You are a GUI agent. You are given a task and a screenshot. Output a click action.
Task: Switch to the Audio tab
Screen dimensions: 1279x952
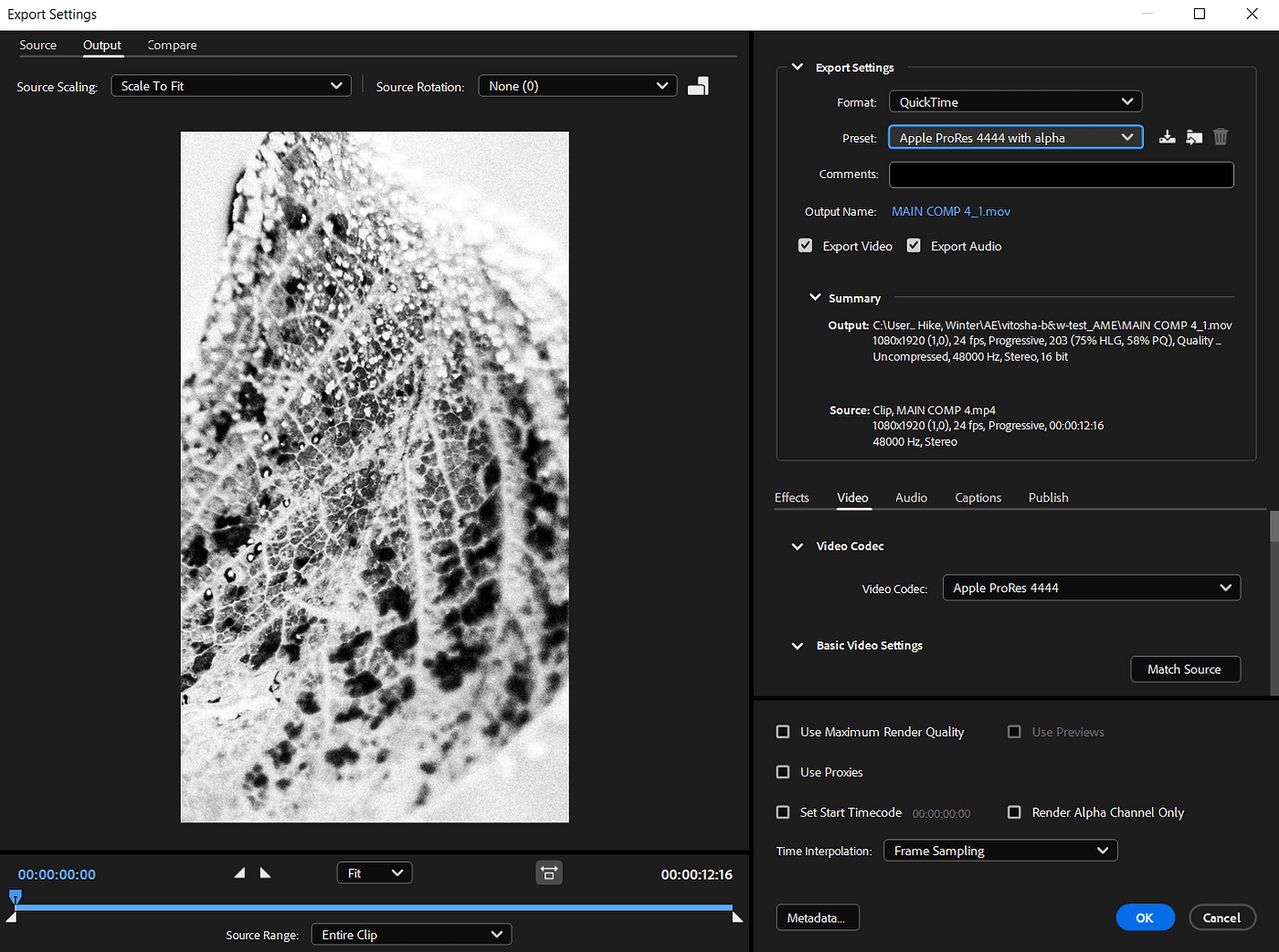tap(911, 498)
